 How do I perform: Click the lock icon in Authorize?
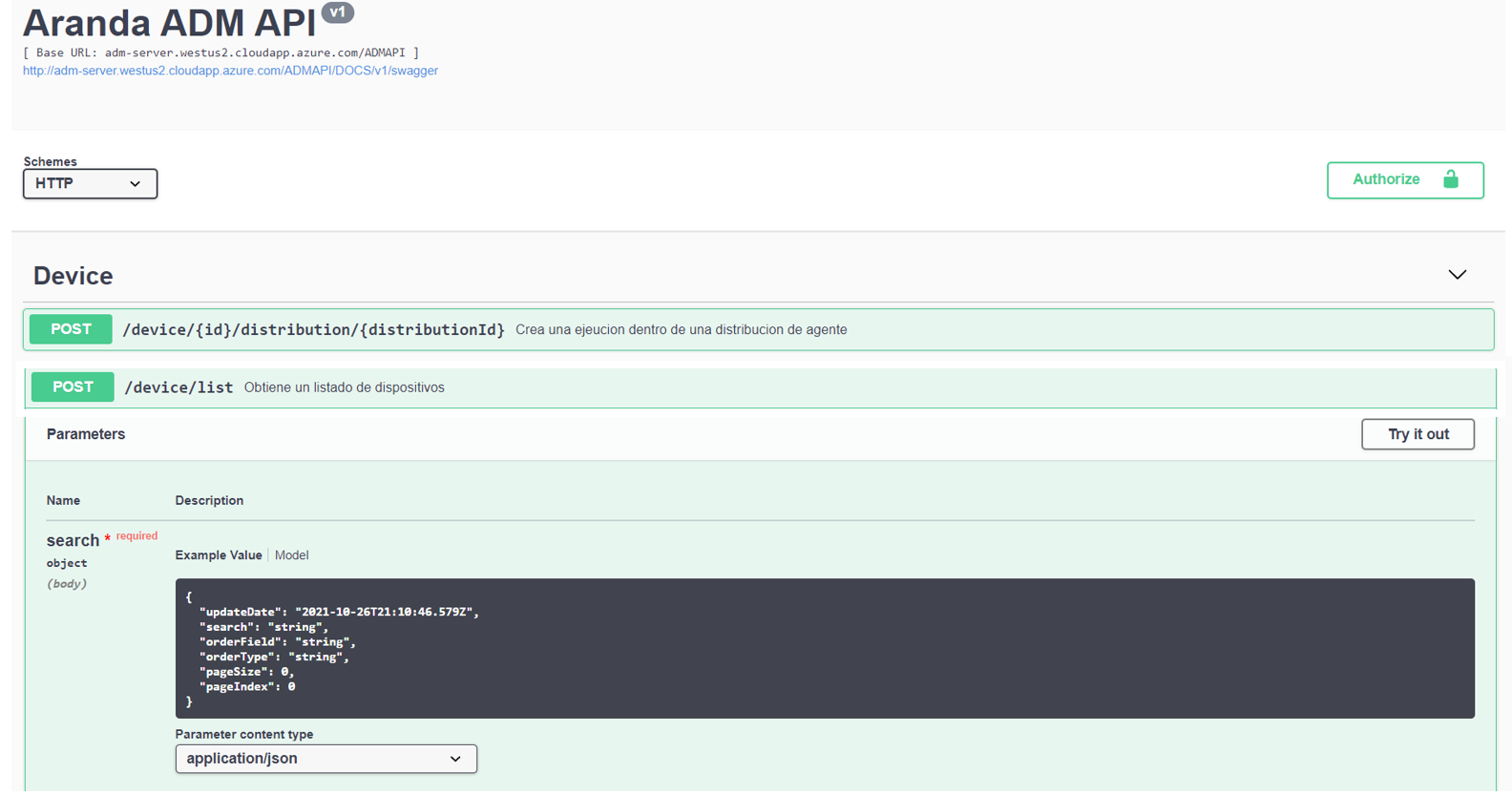(1450, 179)
